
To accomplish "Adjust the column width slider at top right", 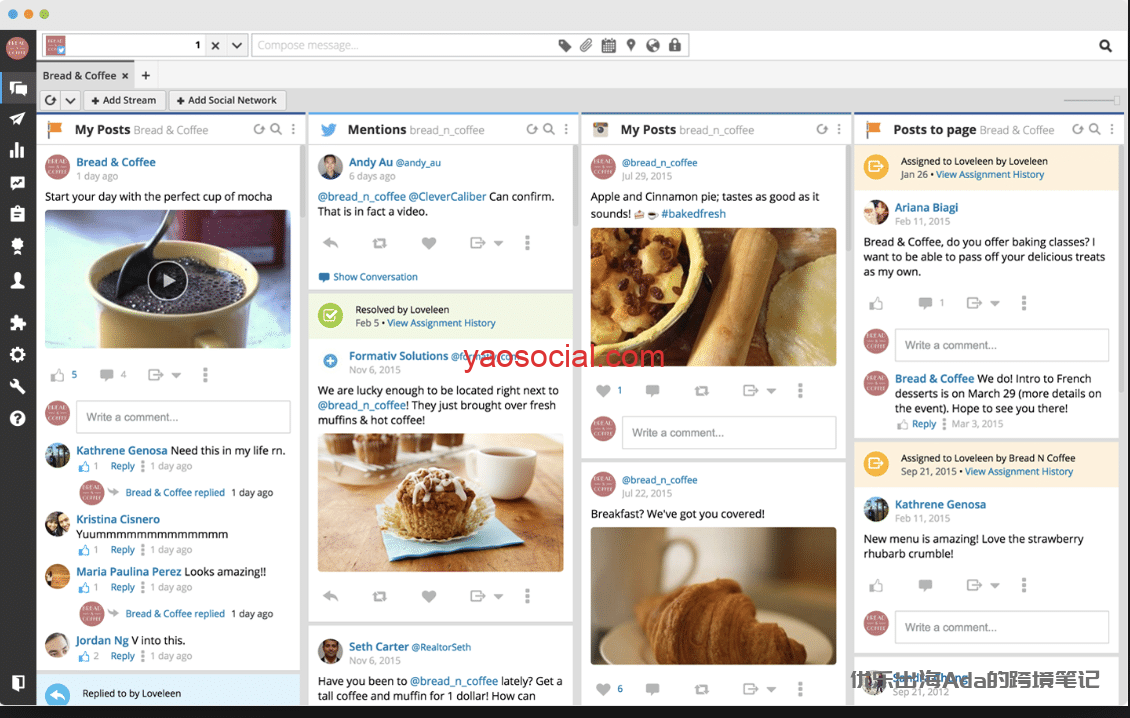I will 1116,100.
